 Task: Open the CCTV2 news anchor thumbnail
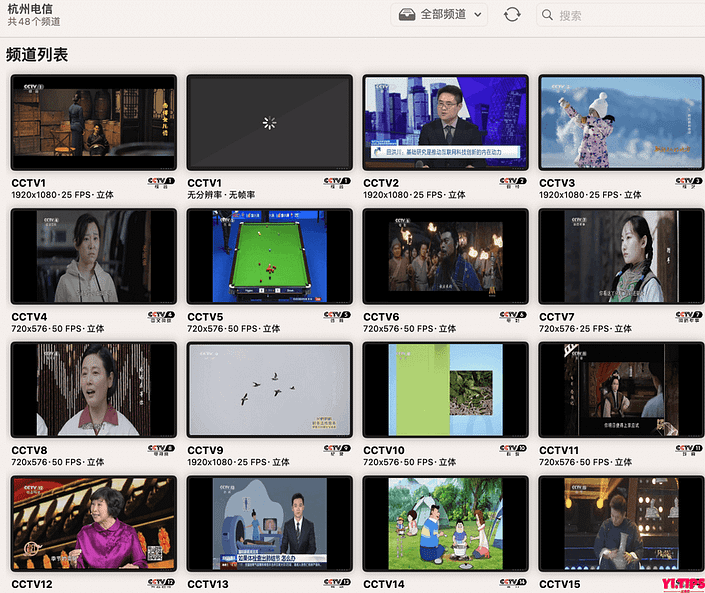446,122
